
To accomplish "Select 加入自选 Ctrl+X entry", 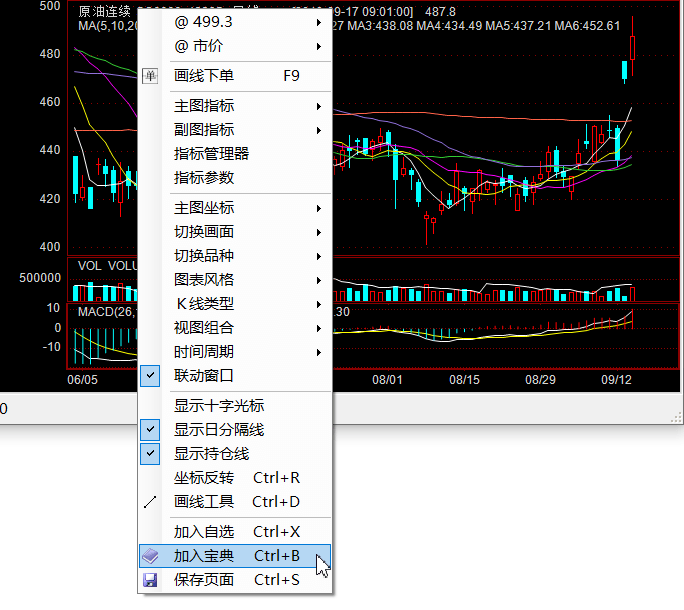I will [236, 532].
